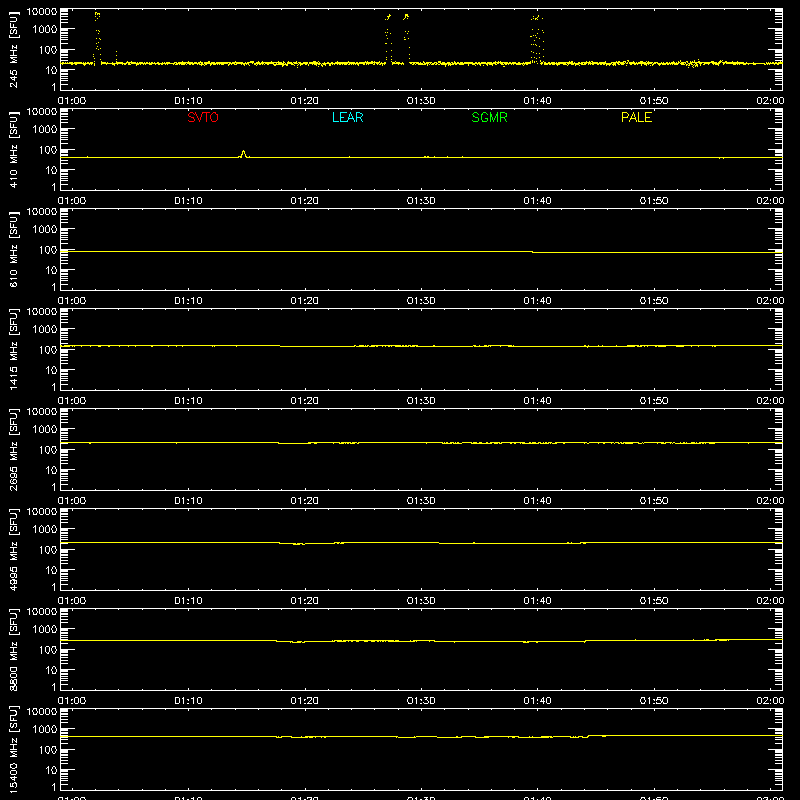This screenshot has height=800, width=800.
Task: Click the first 245 MHz burst after 01:00
Action: tap(97, 37)
